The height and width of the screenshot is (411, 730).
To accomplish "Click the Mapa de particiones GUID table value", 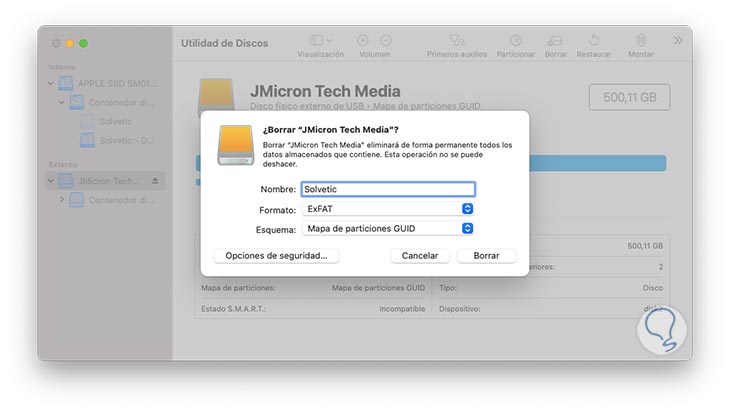I will coord(378,288).
